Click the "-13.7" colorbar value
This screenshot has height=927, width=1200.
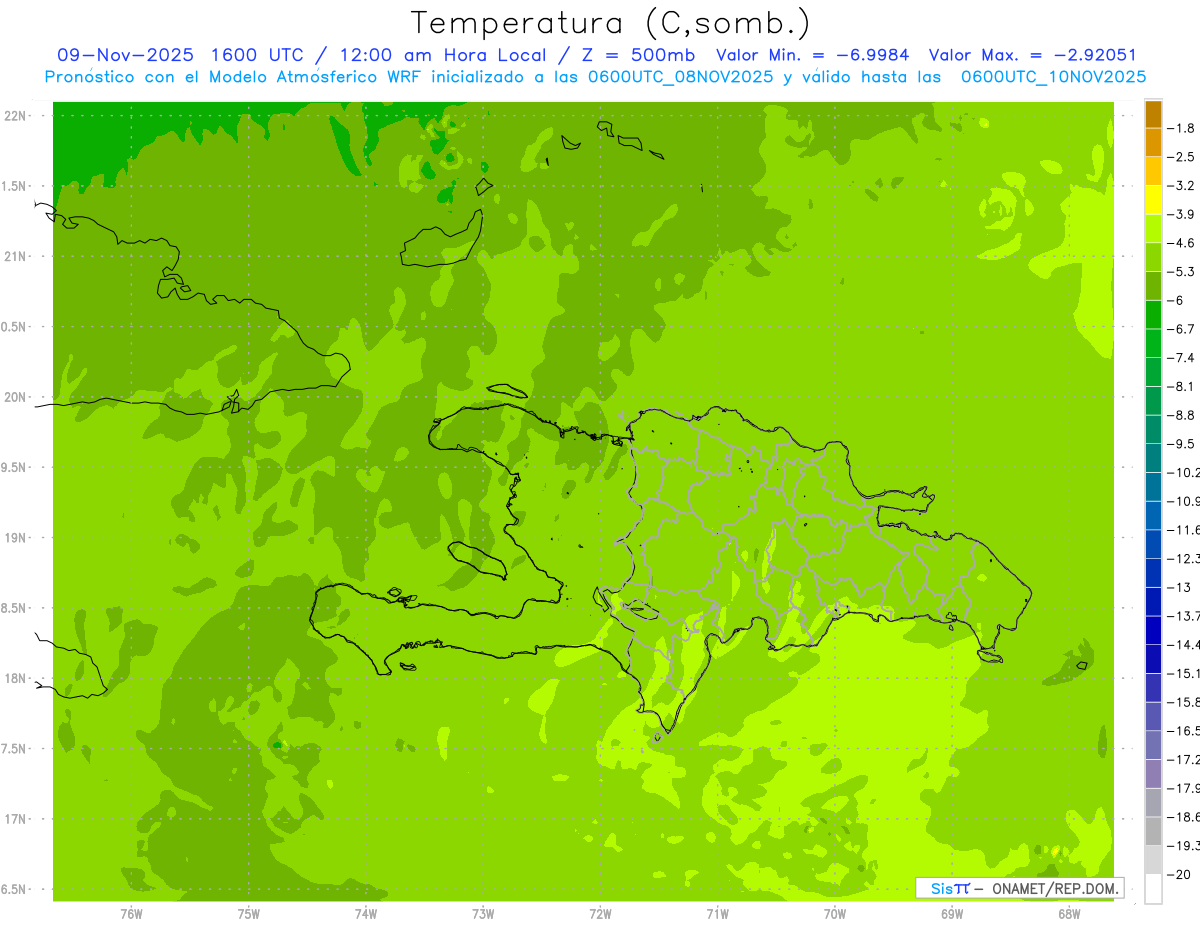1184,616
